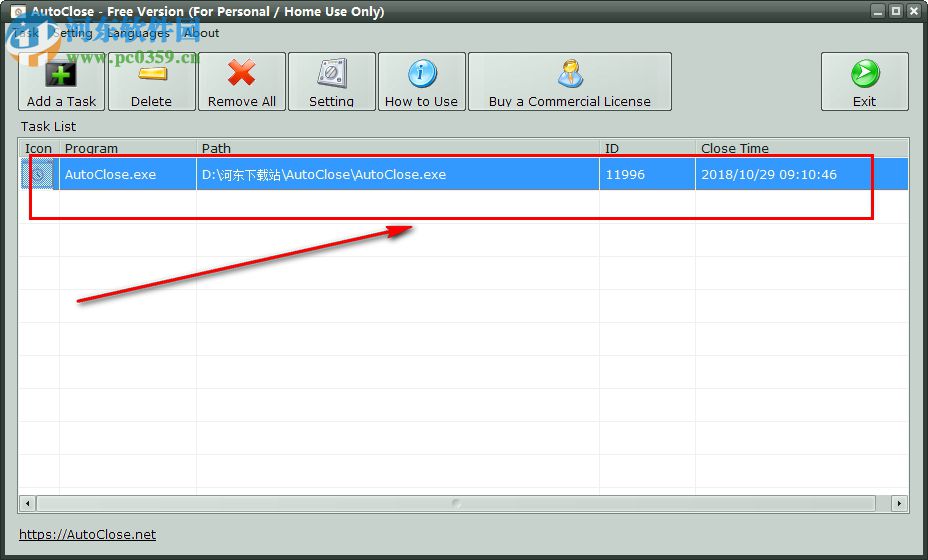This screenshot has height=560, width=928.
Task: Click the Icon column header
Action: click(x=39, y=148)
